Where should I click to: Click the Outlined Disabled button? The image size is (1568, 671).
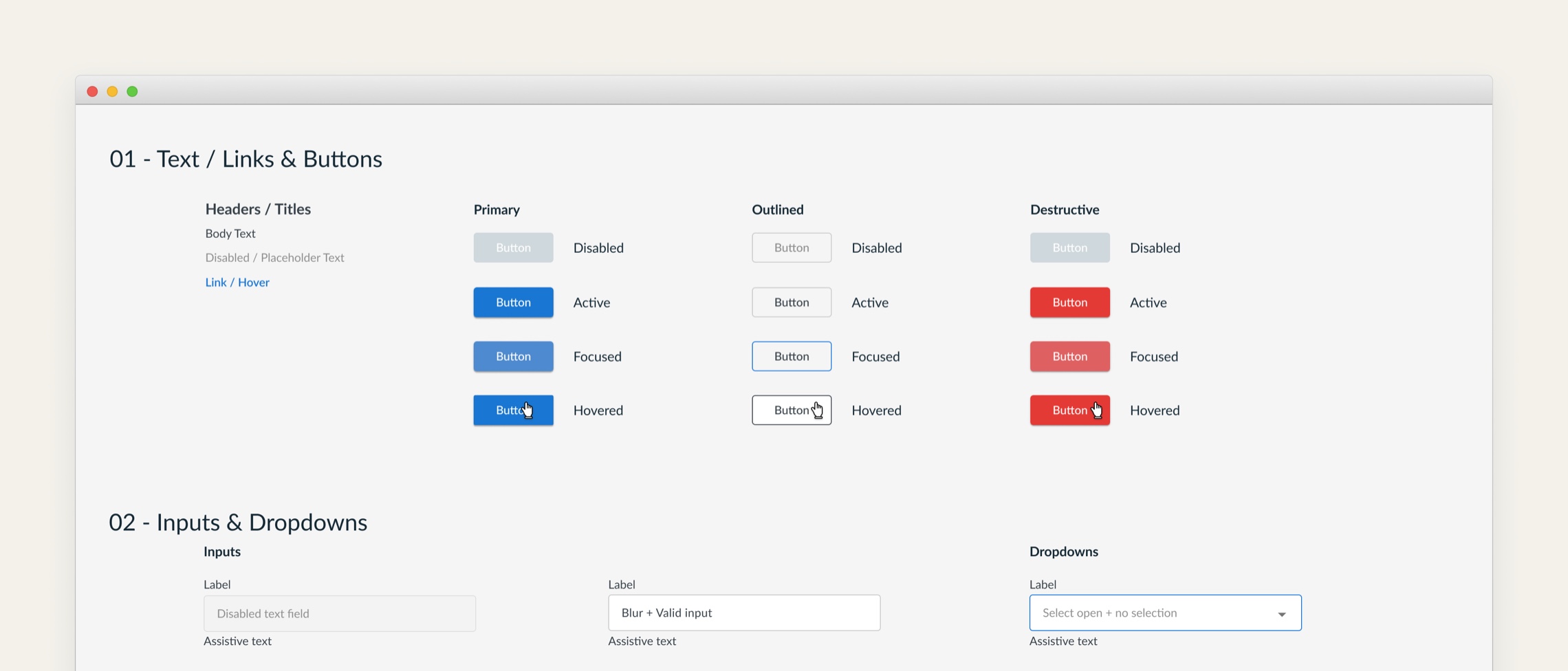click(x=792, y=247)
